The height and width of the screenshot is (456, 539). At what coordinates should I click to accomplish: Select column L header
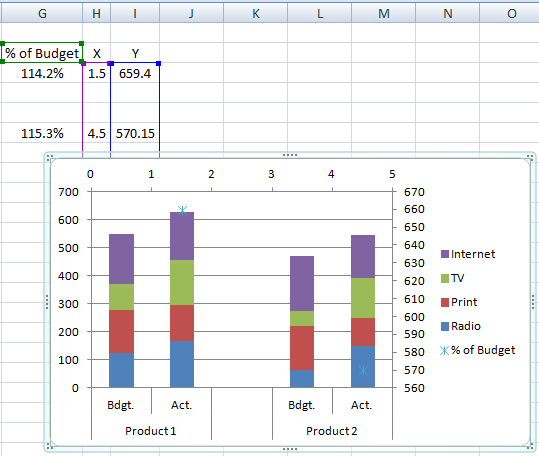click(319, 13)
